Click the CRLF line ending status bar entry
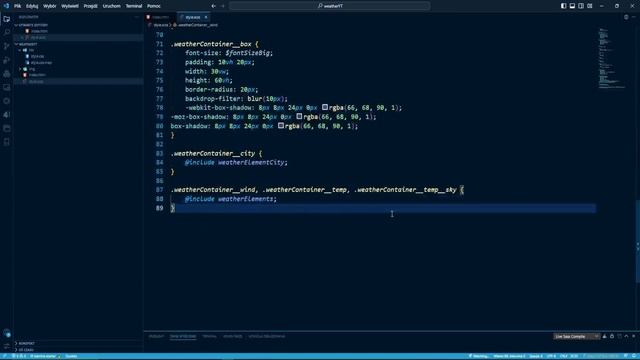Image resolution: width=640 pixels, height=360 pixels. (x=564, y=356)
